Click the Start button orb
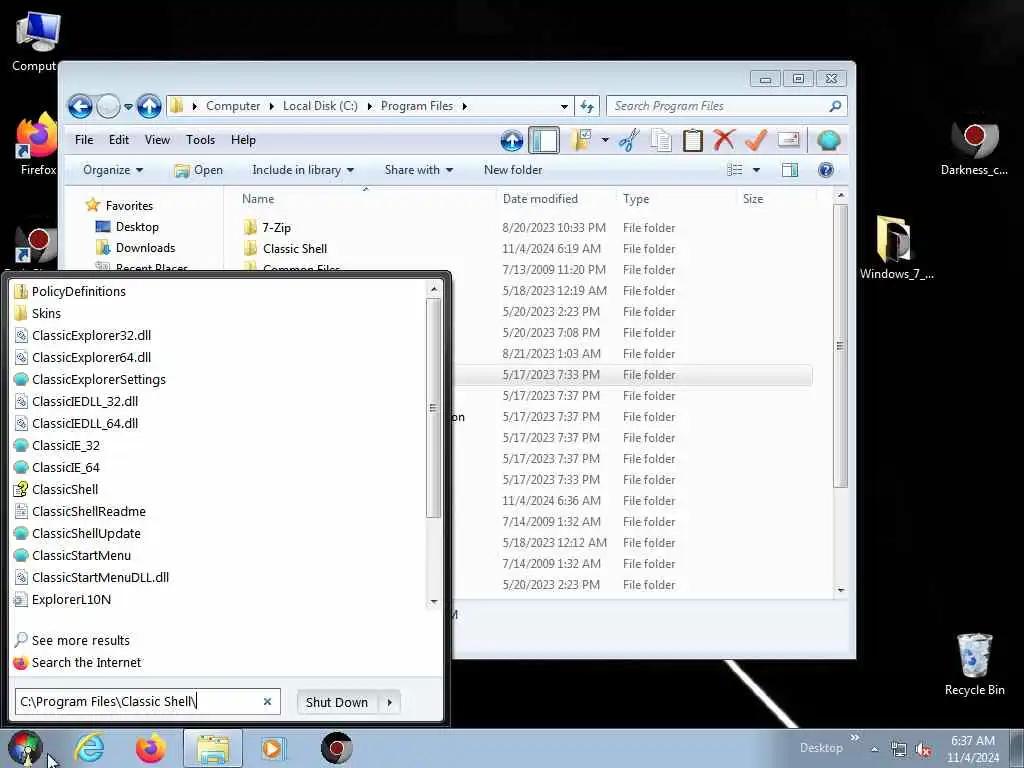 [25, 748]
